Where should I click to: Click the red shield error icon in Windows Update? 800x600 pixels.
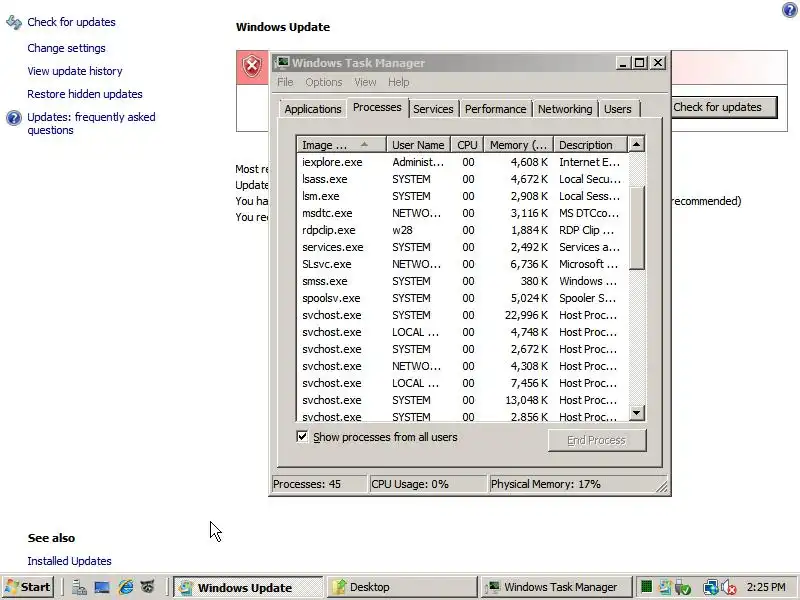252,66
